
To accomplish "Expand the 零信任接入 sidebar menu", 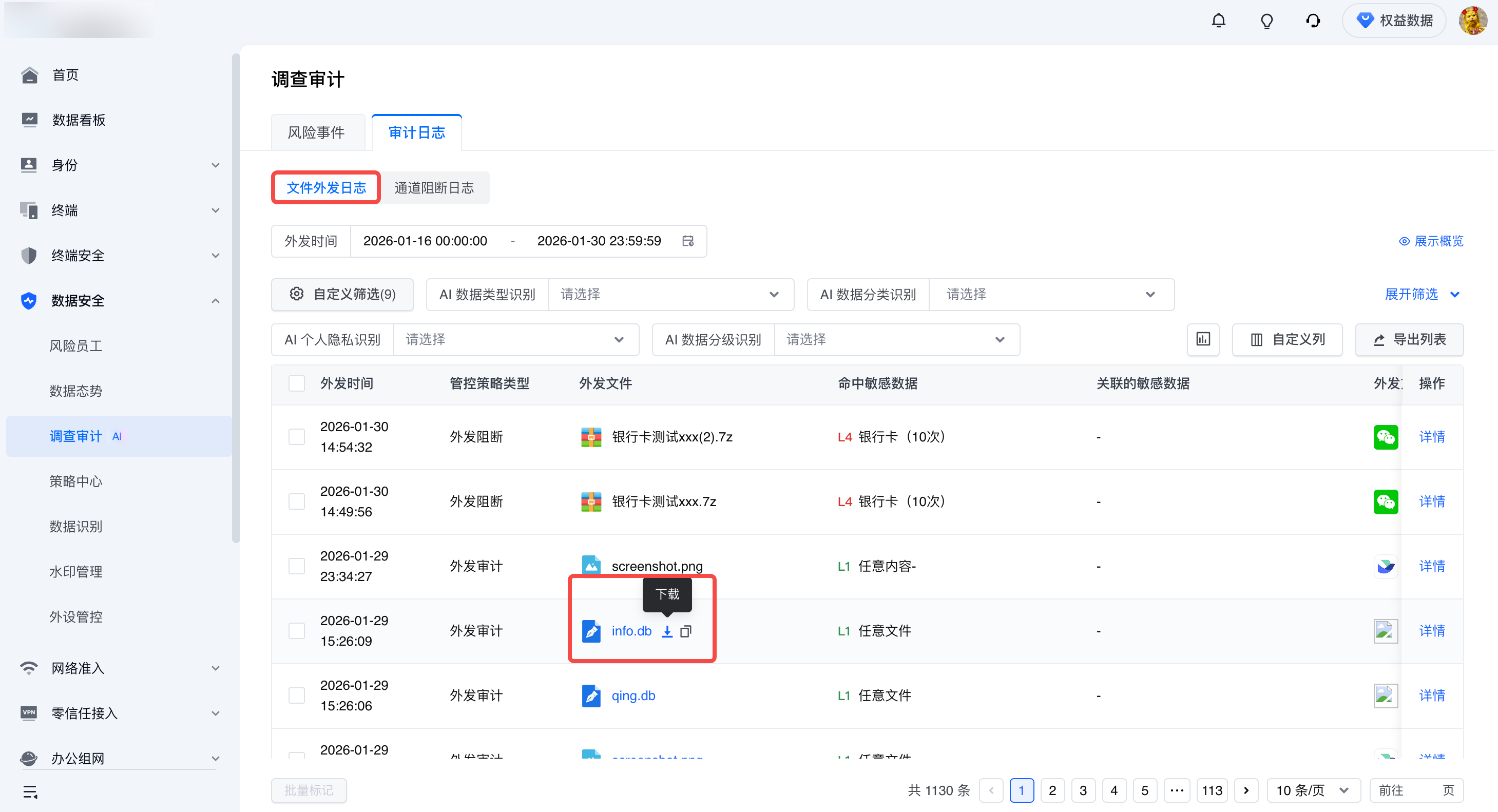I will (119, 713).
